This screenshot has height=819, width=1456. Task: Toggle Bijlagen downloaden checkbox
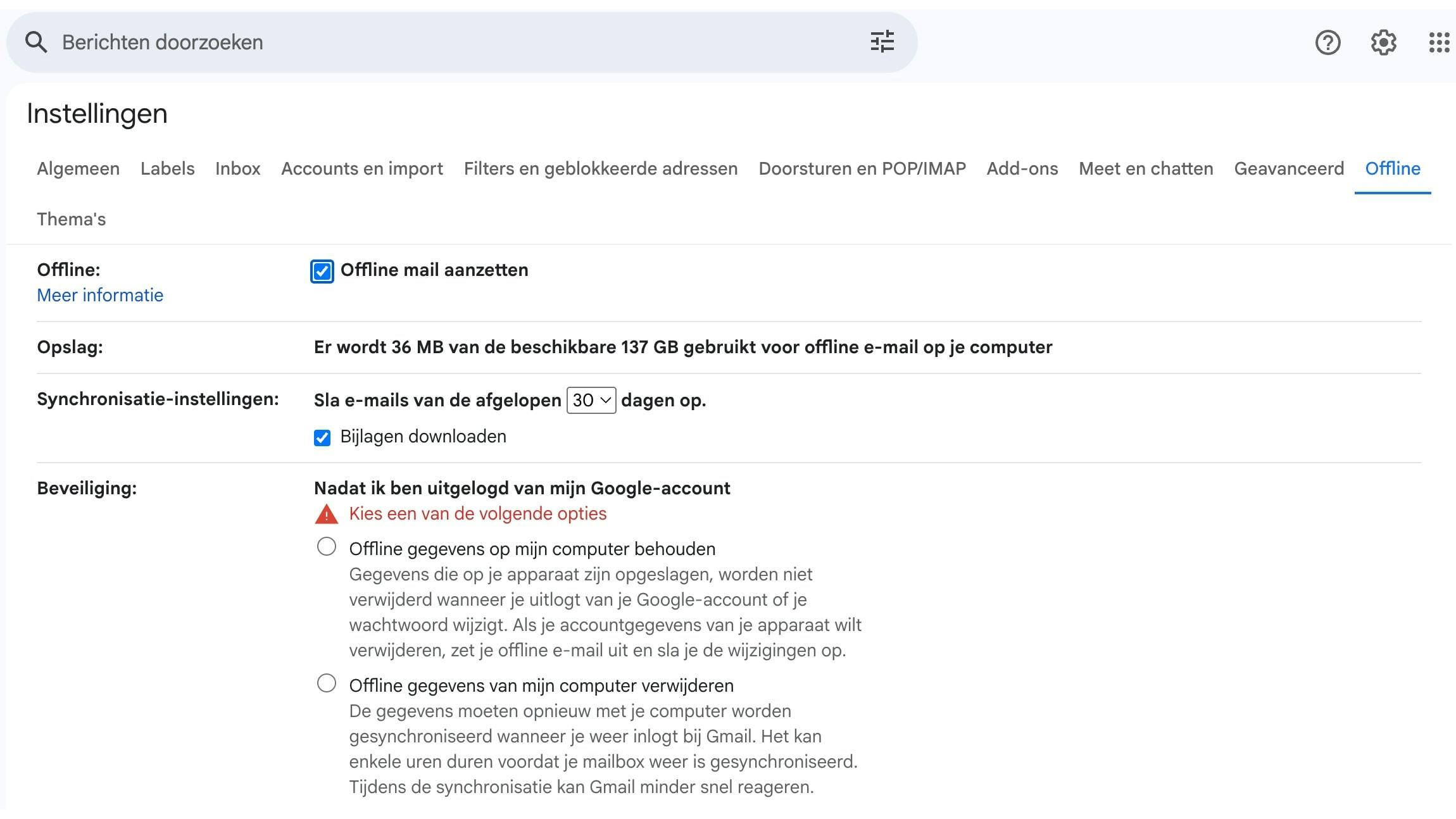pyautogui.click(x=322, y=437)
